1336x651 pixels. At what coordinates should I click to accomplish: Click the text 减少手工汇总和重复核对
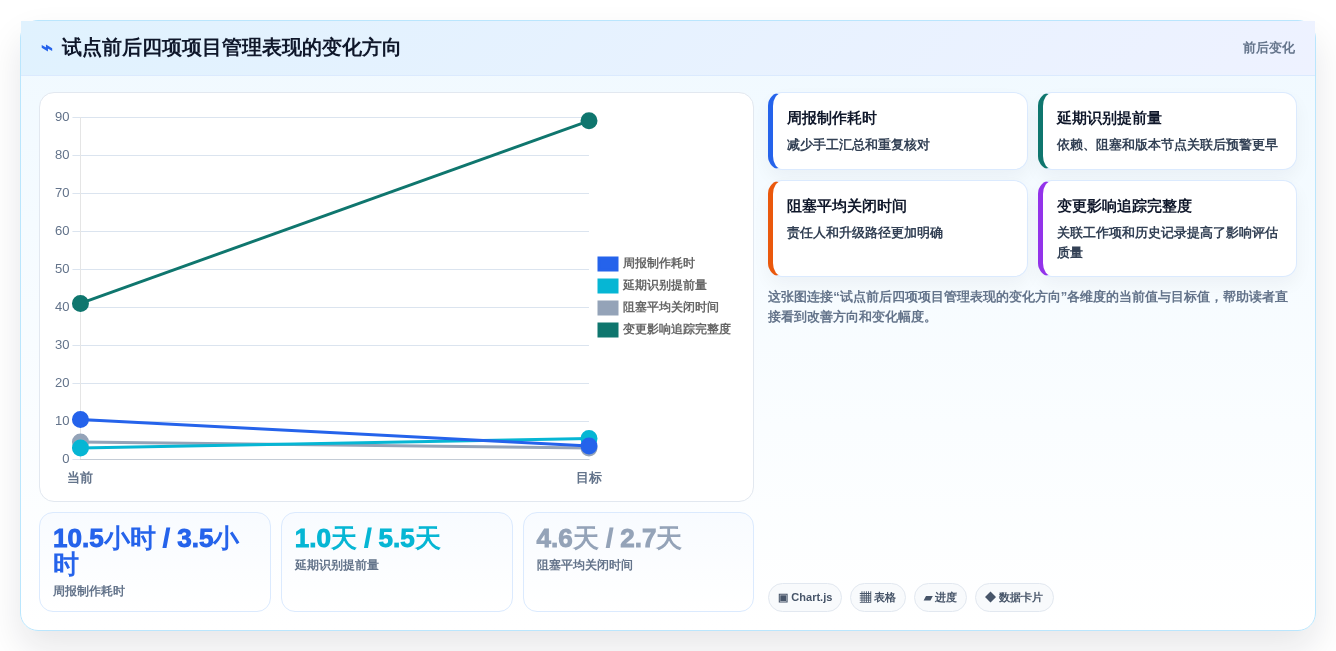[x=858, y=145]
